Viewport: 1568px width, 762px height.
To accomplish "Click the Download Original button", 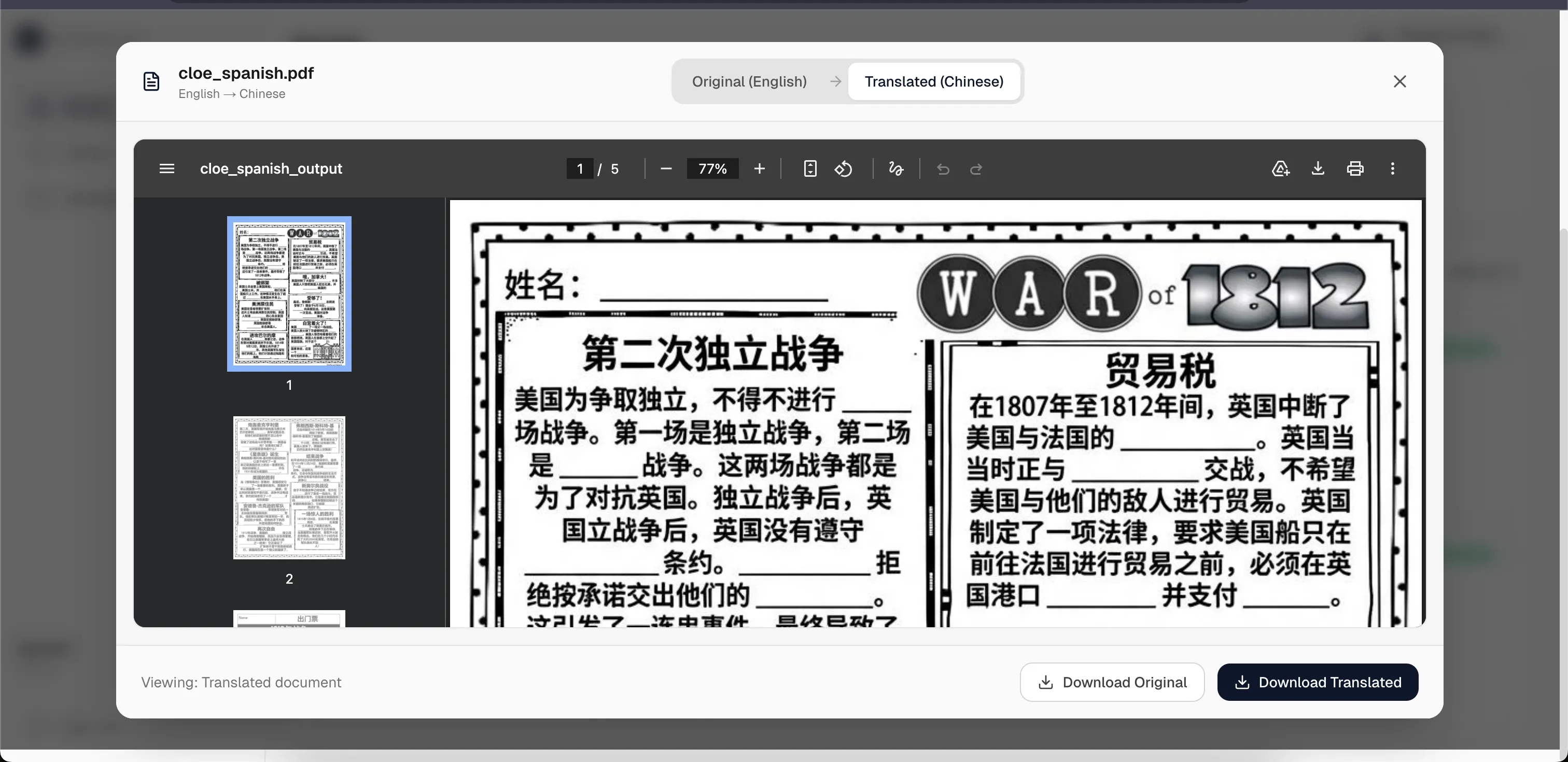I will [x=1112, y=682].
